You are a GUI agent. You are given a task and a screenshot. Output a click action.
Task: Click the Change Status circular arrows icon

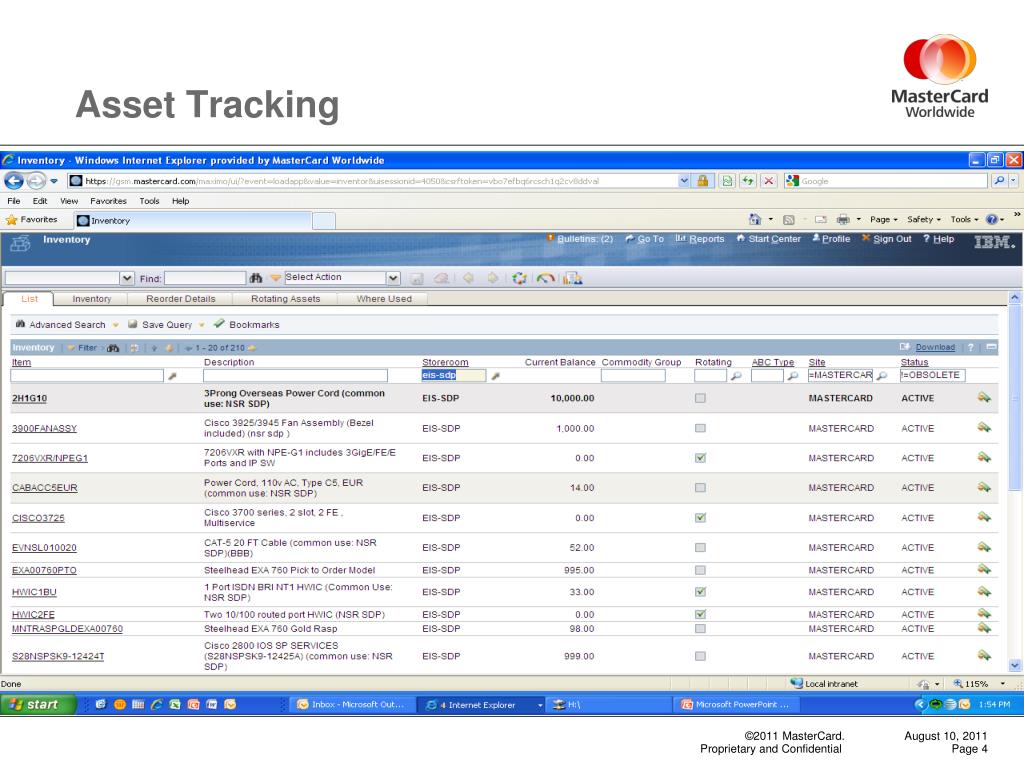519,279
